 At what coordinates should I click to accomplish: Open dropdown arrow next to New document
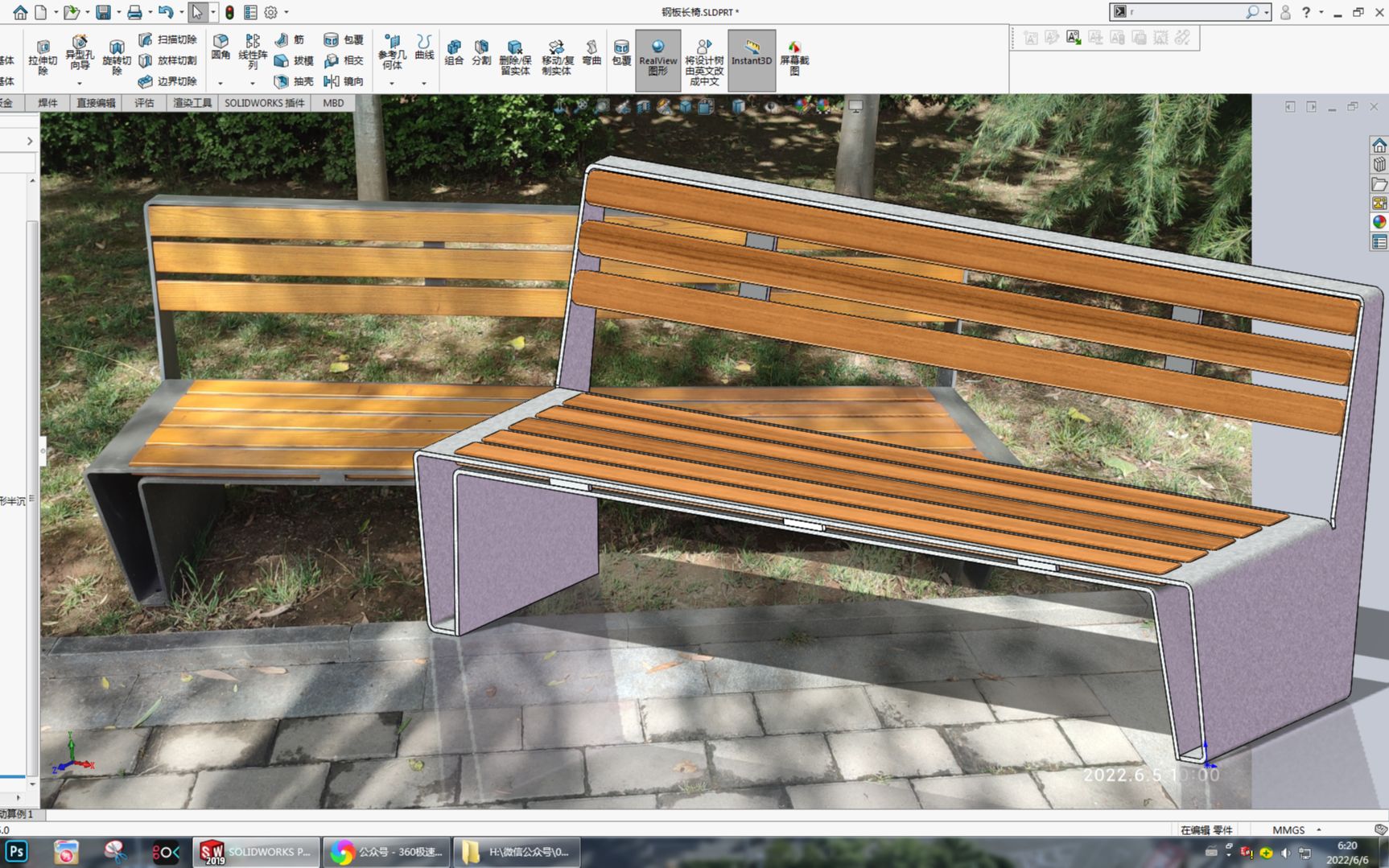pyautogui.click(x=55, y=12)
